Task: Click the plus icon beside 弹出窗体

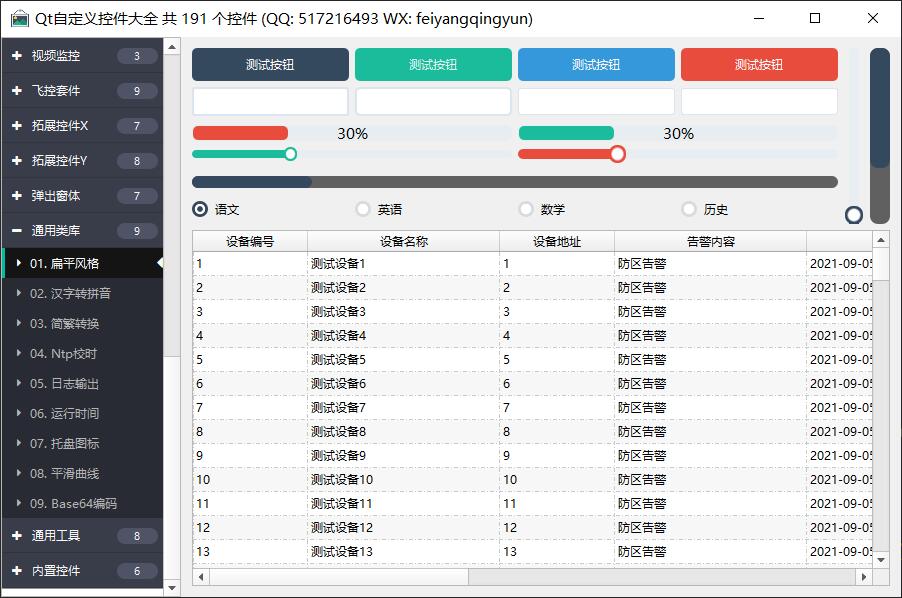Action: [17, 196]
